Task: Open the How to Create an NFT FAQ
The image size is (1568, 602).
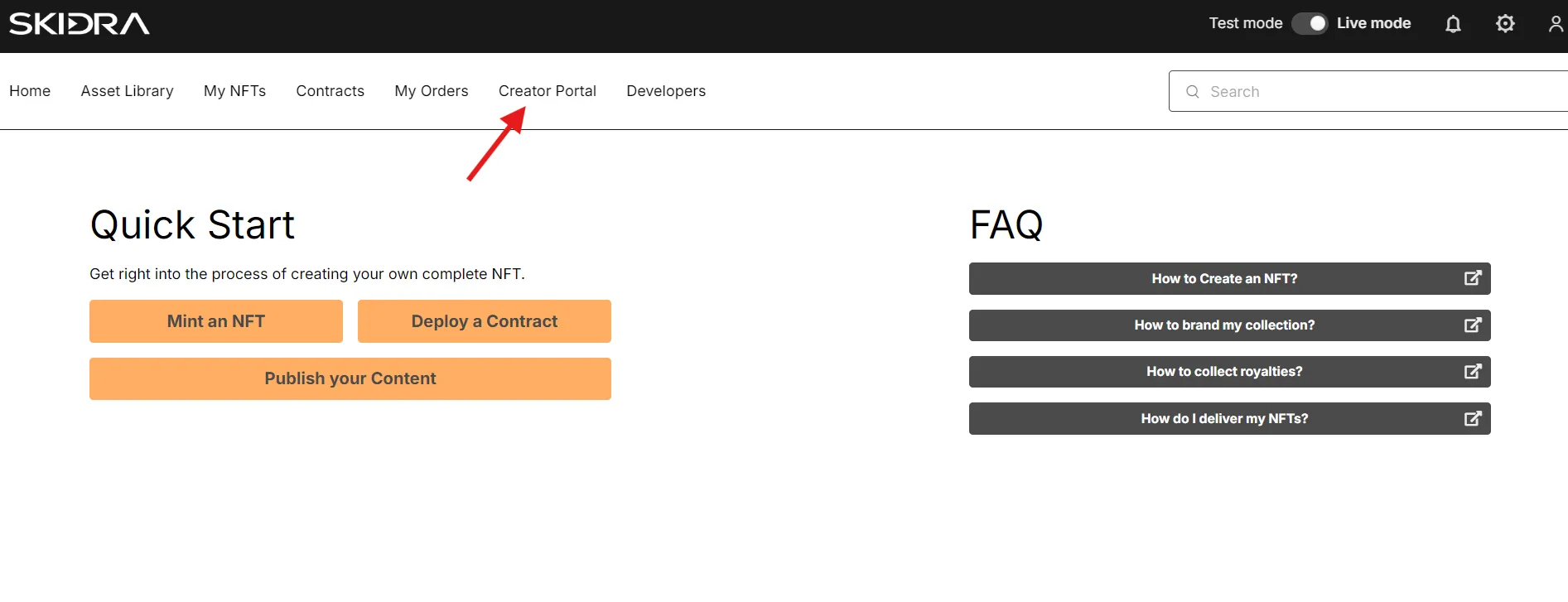Action: pyautogui.click(x=1229, y=278)
